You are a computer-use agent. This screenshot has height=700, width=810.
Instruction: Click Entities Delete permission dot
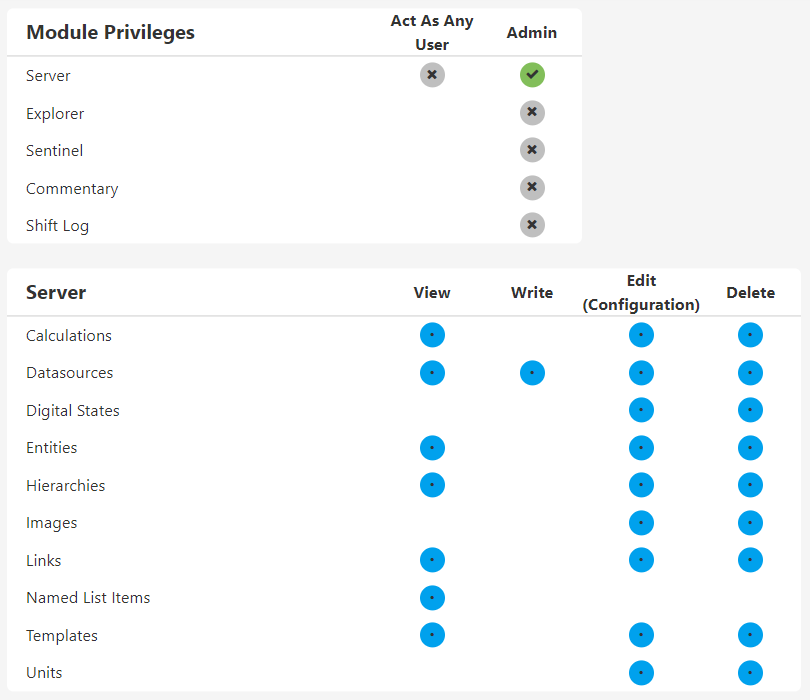[x=750, y=448]
